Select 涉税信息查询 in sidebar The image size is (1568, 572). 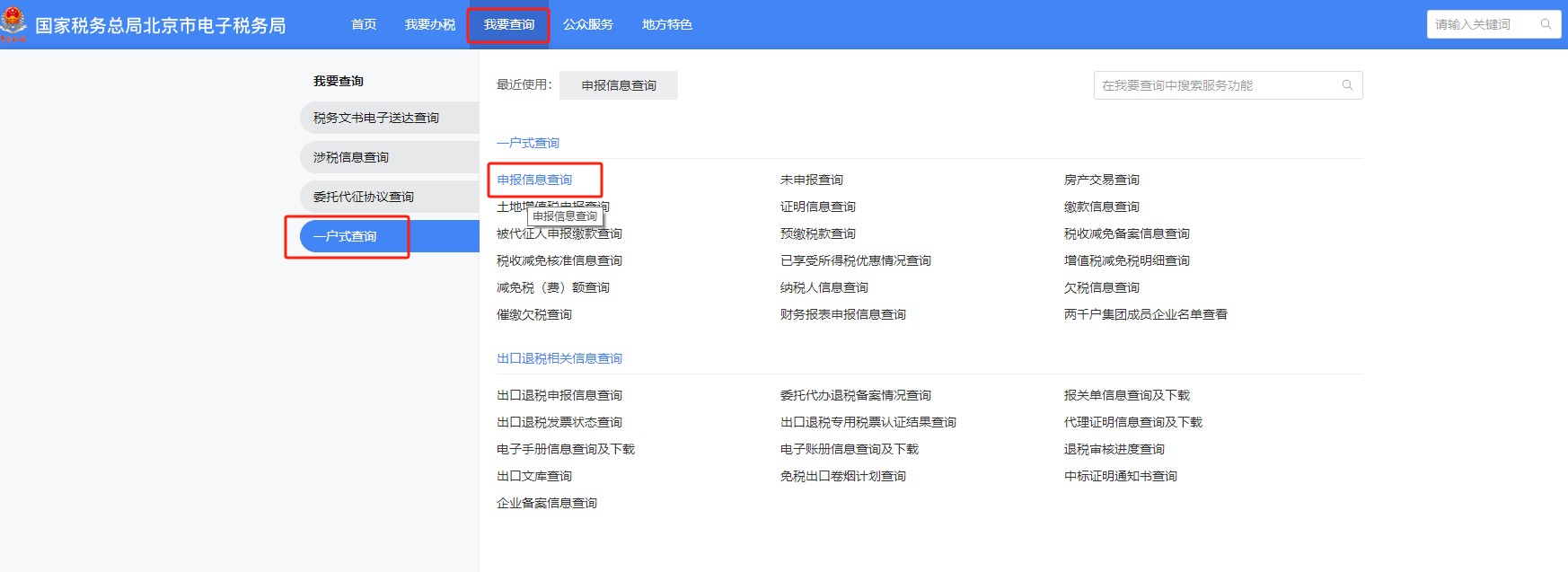click(390, 157)
